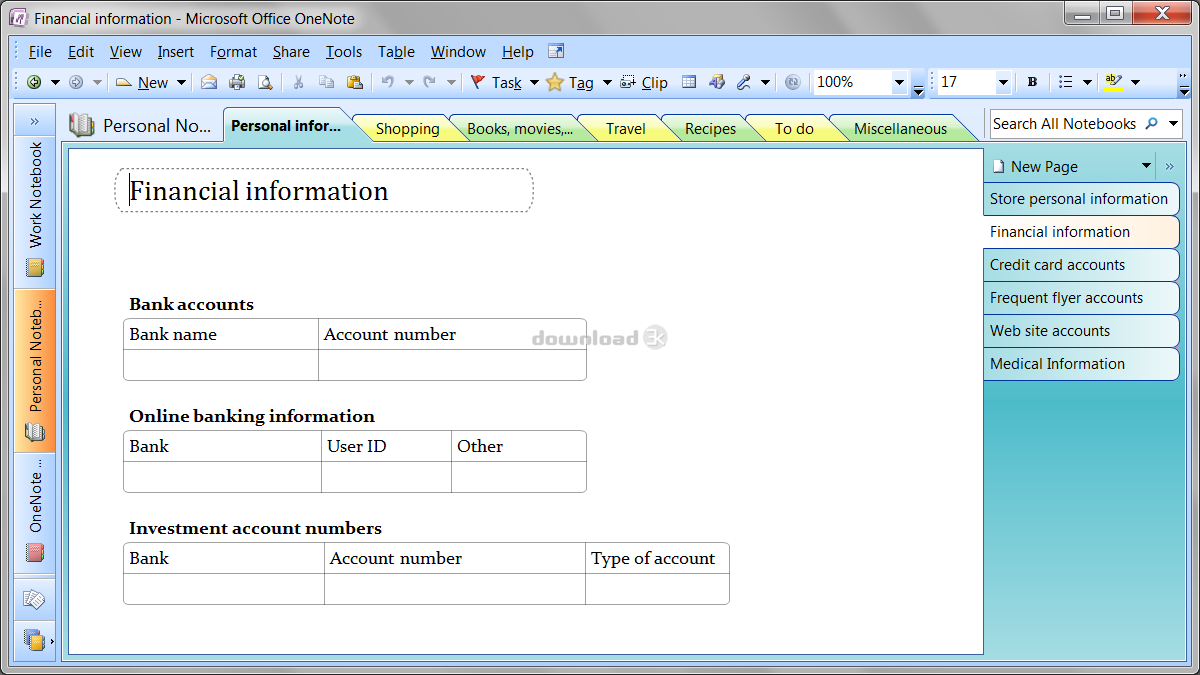The width and height of the screenshot is (1200, 675).
Task: Open the font size dropdown
Action: [x=1003, y=83]
